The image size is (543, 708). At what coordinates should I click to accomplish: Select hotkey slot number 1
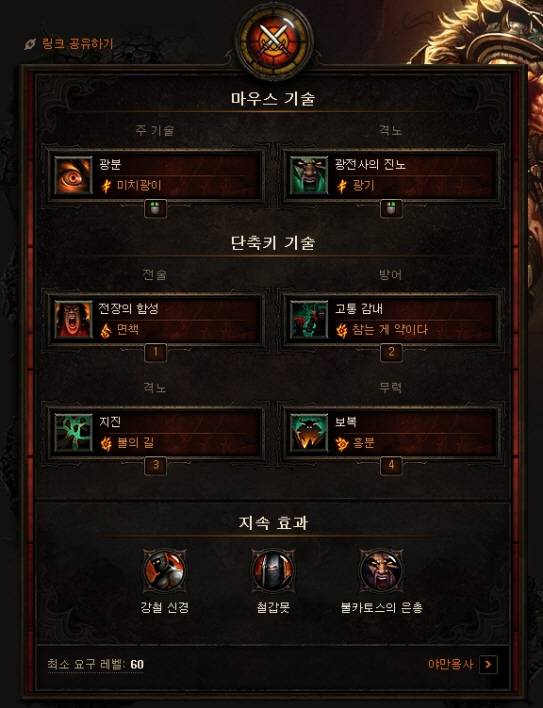point(155,352)
